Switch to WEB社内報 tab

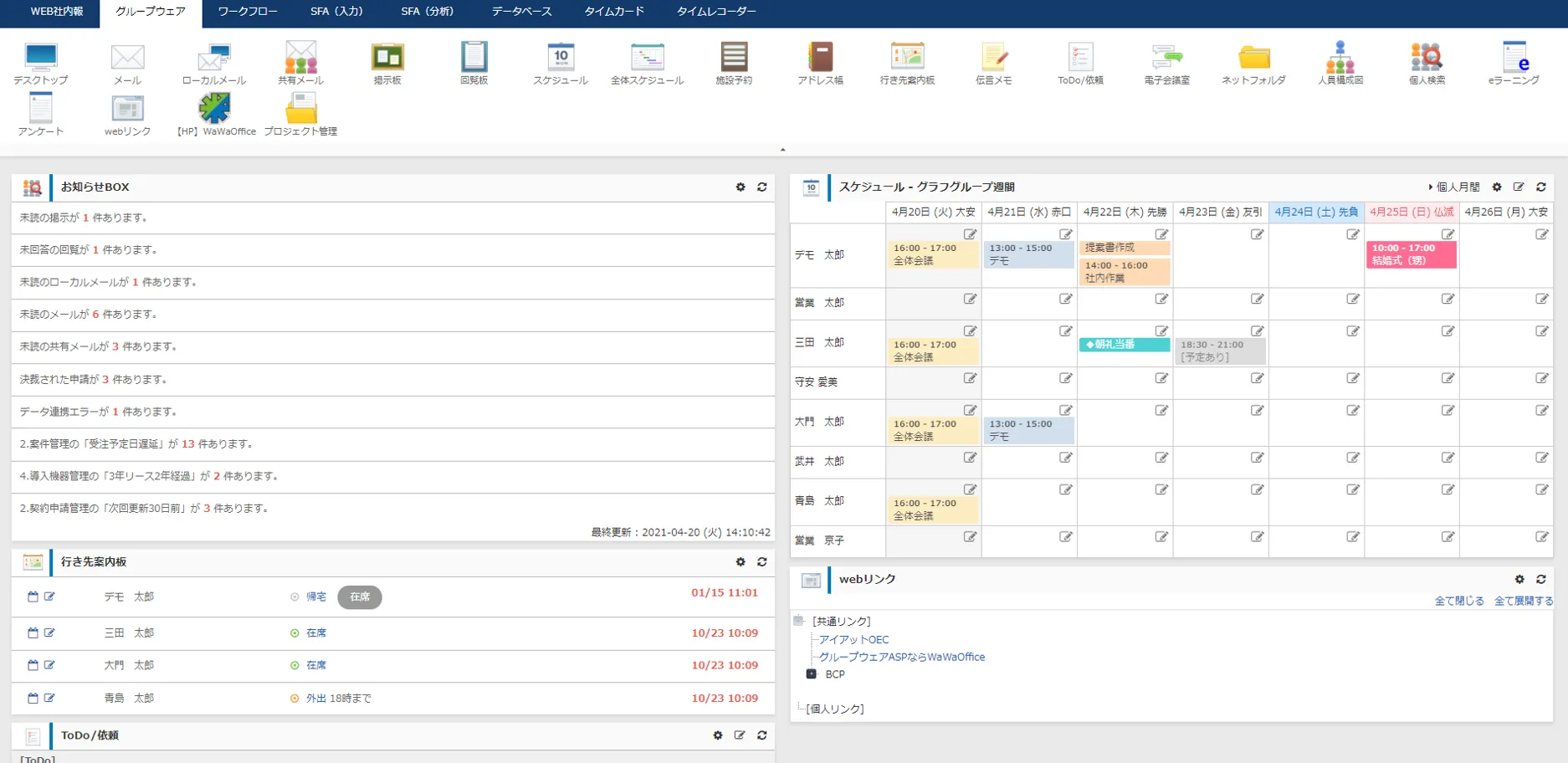pyautogui.click(x=57, y=12)
